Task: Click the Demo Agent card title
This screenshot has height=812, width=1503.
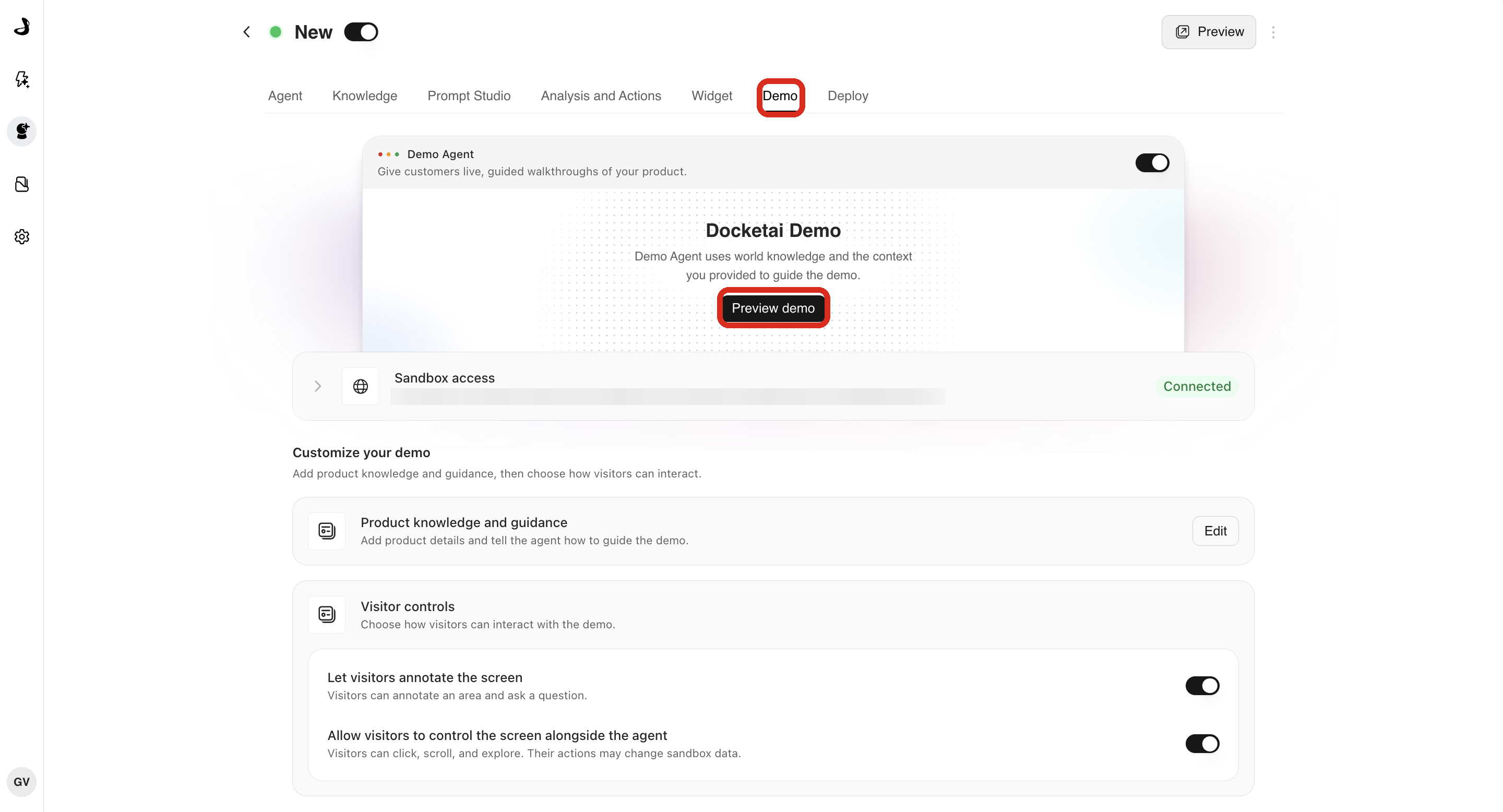Action: tap(440, 154)
